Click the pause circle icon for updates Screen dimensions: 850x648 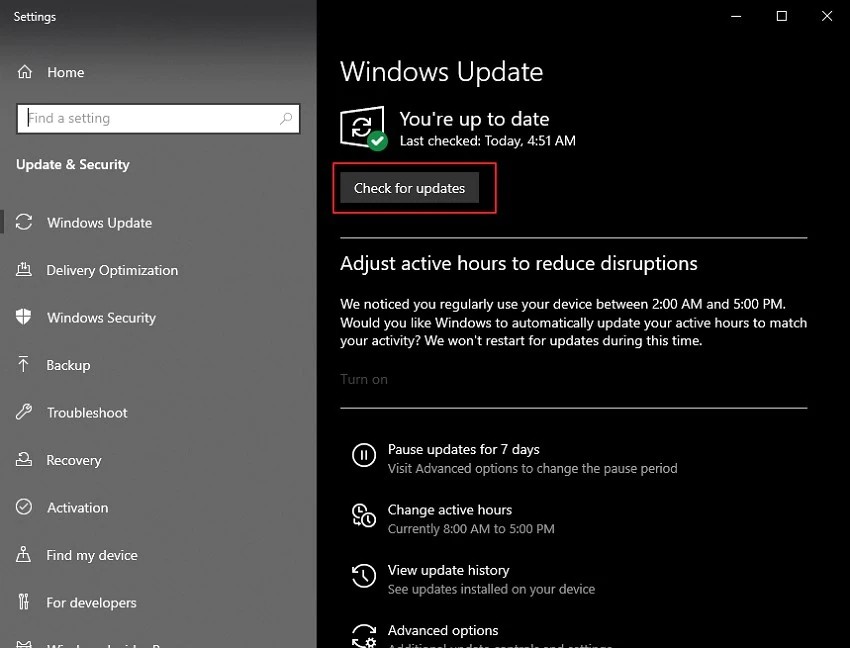364,455
